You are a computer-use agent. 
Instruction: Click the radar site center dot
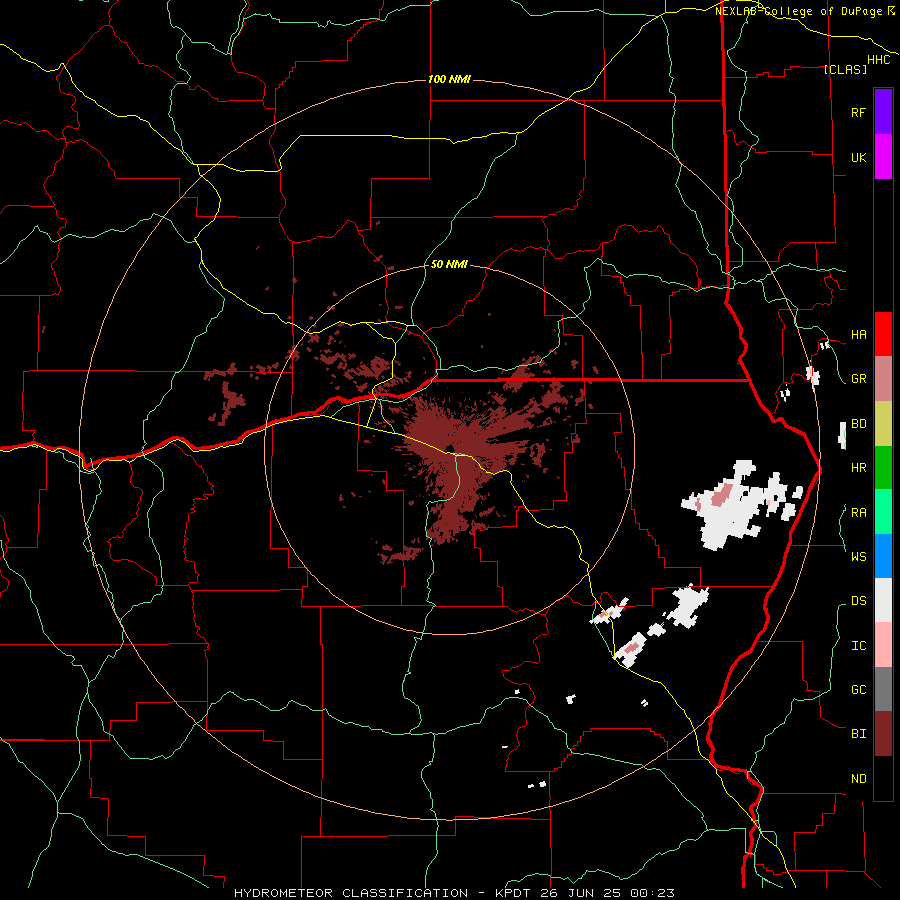[449, 449]
